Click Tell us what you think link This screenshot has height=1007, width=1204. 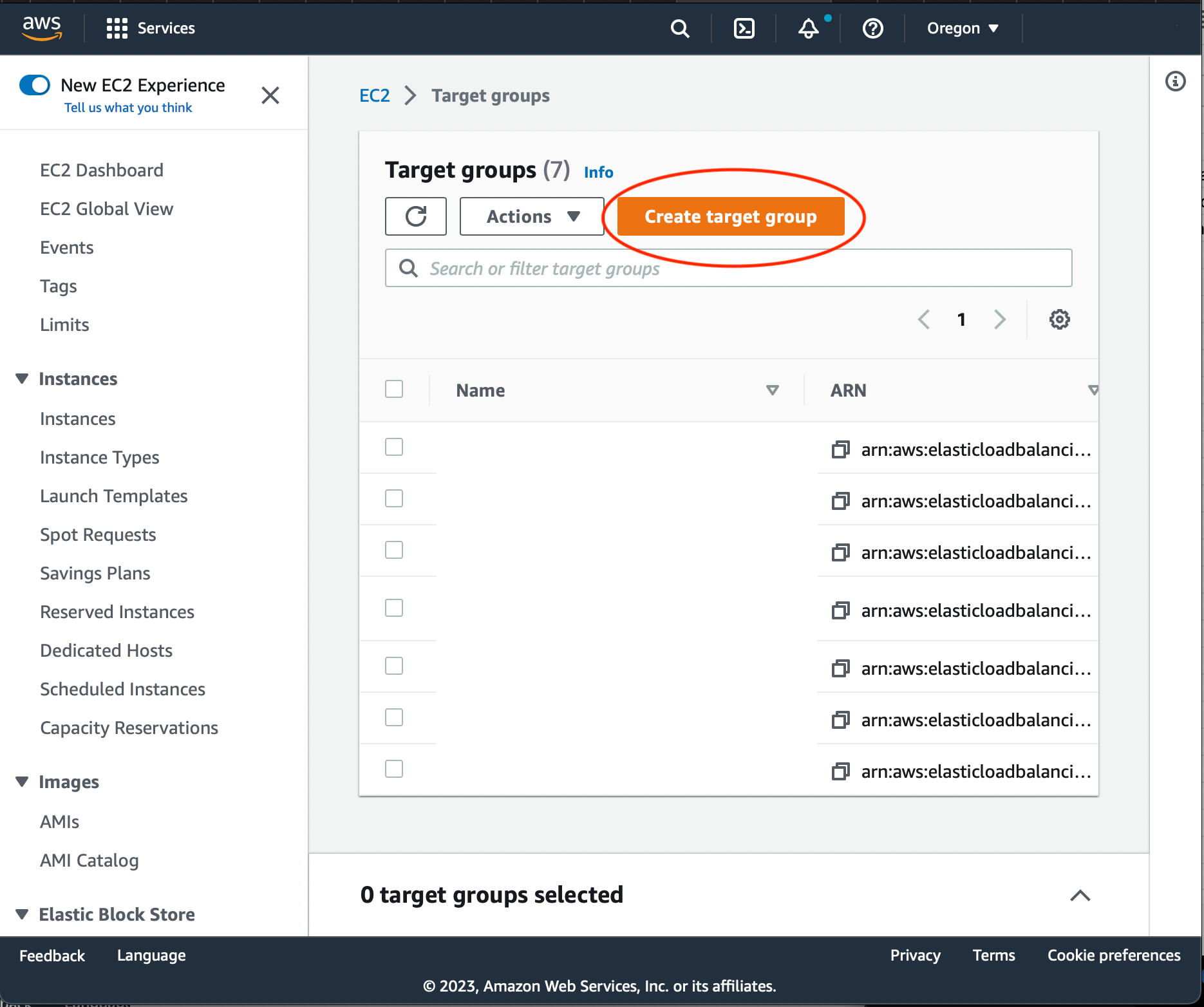[x=128, y=108]
